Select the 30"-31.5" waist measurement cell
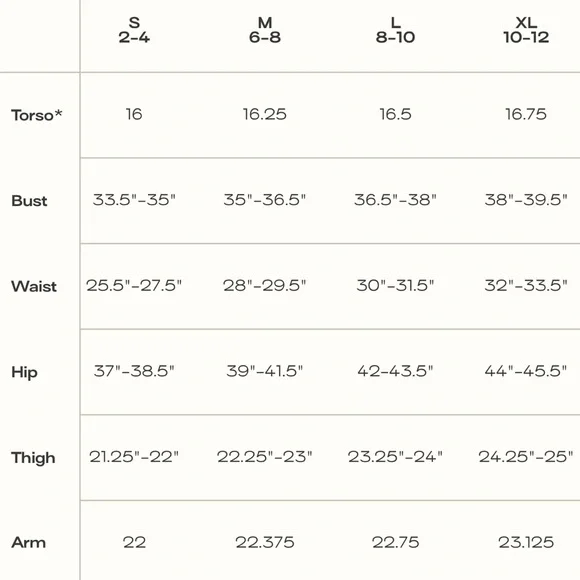Image resolution: width=580 pixels, height=580 pixels. 395,285
